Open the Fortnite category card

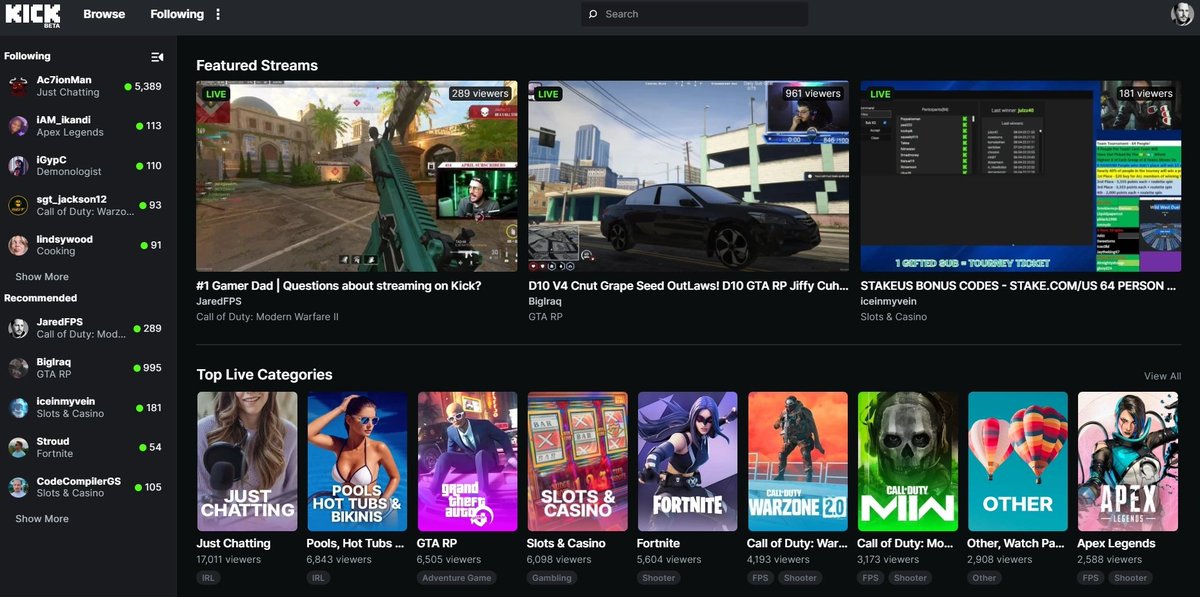click(687, 461)
